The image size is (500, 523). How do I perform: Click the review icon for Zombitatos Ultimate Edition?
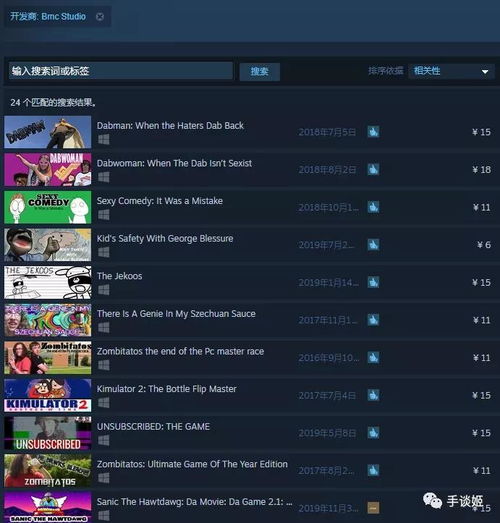pyautogui.click(x=373, y=470)
